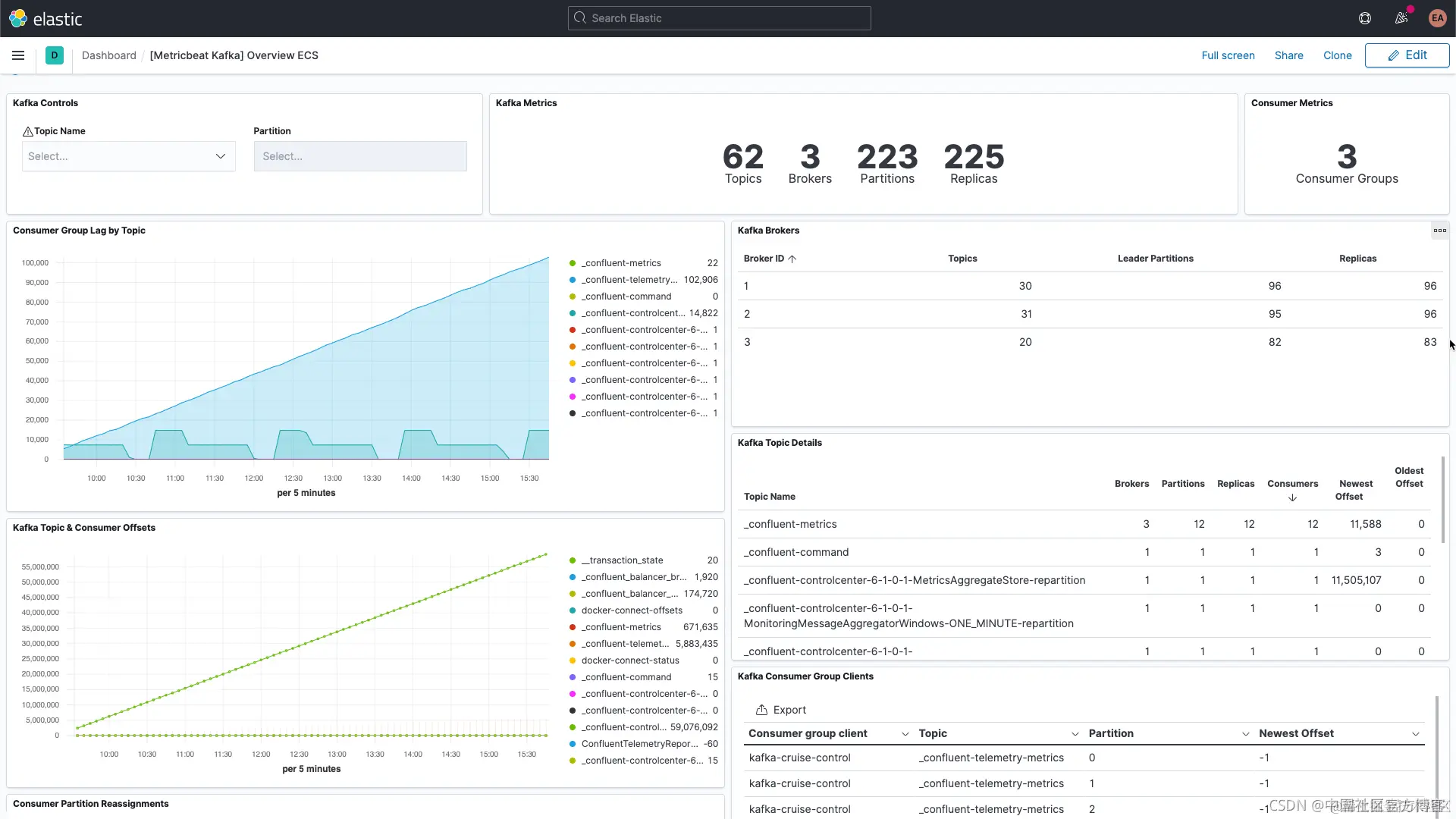Image resolution: width=1456 pixels, height=819 pixels.
Task: Click the Full screen link
Action: pyautogui.click(x=1228, y=55)
